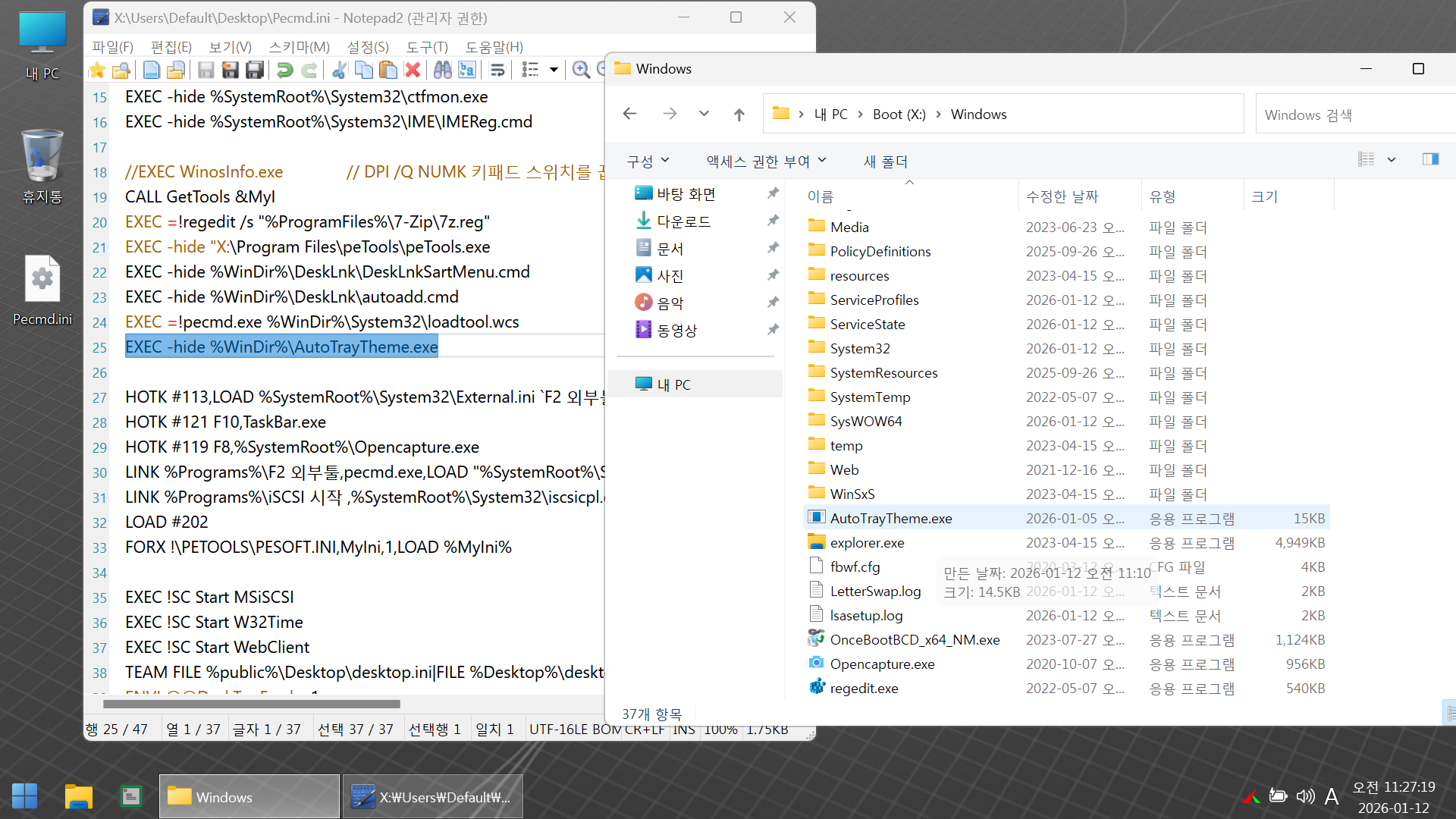Open the 편집(E) menu

171,47
